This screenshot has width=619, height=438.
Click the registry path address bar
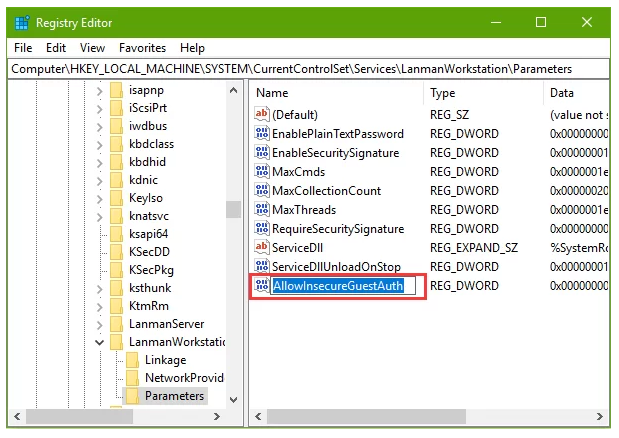pyautogui.click(x=309, y=69)
